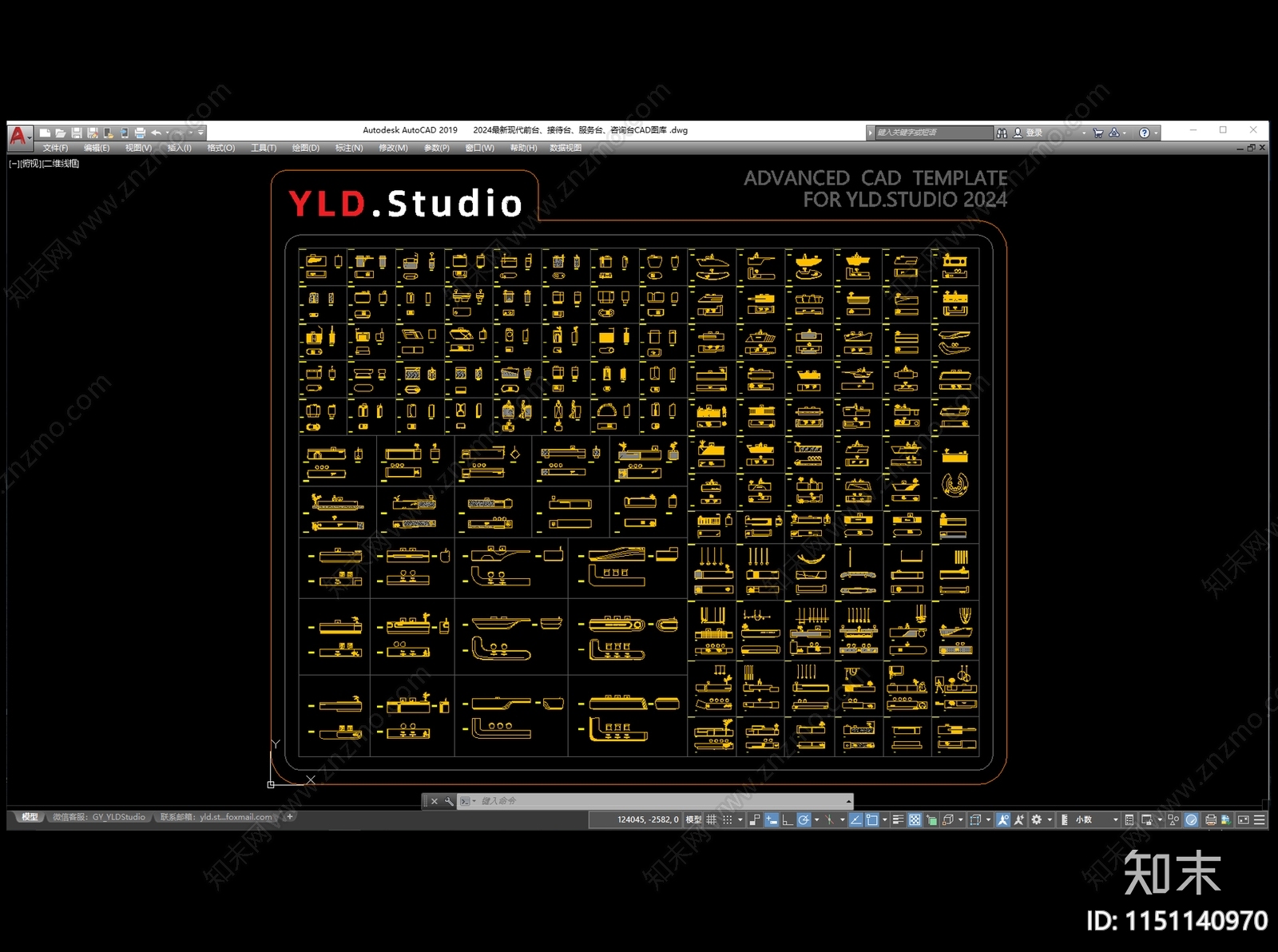Image resolution: width=1278 pixels, height=952 pixels.
Task: Expand the sign-in 登录 dropdown arrow
Action: click(x=1084, y=133)
